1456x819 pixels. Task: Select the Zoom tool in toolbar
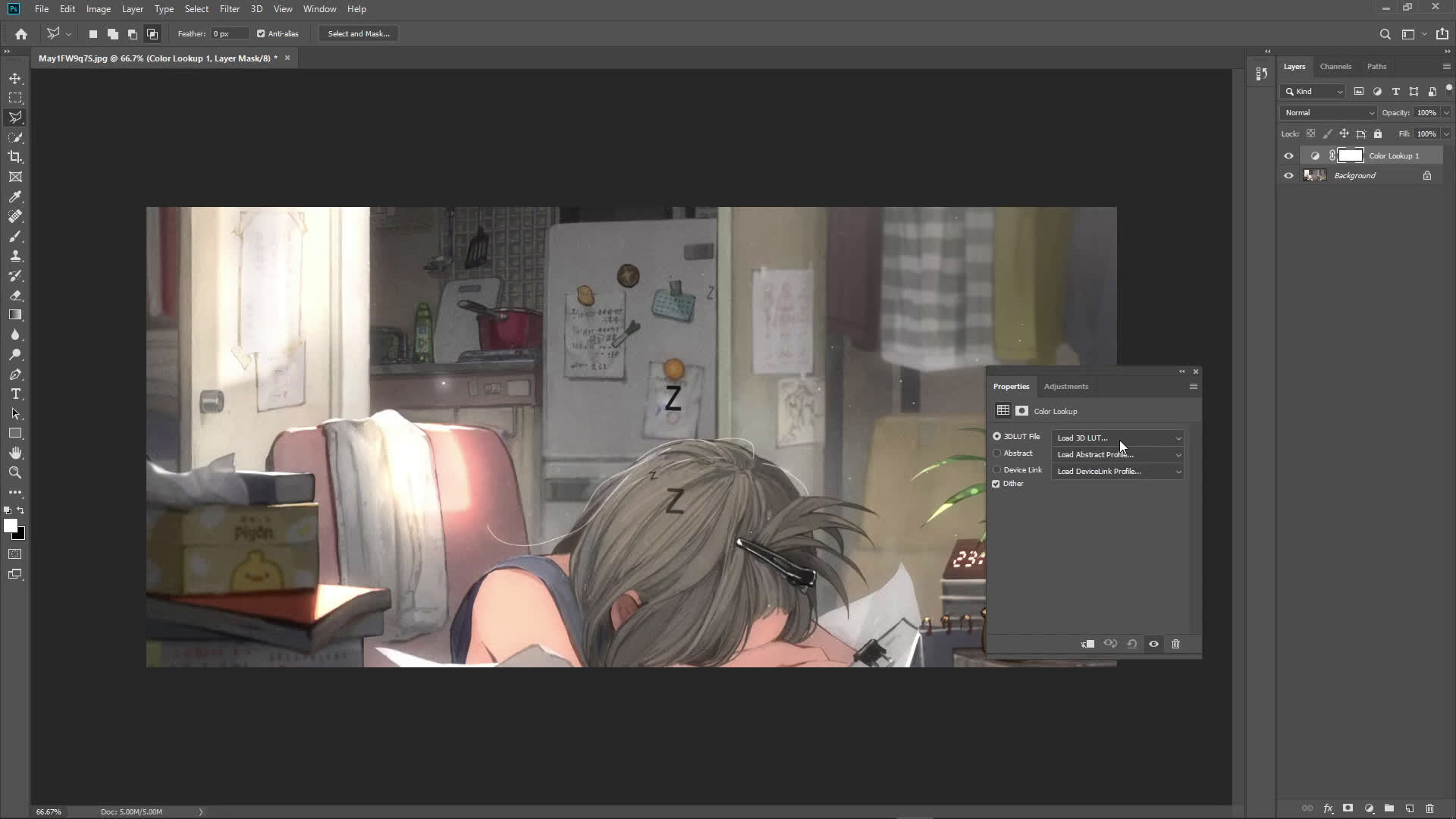coord(15,472)
